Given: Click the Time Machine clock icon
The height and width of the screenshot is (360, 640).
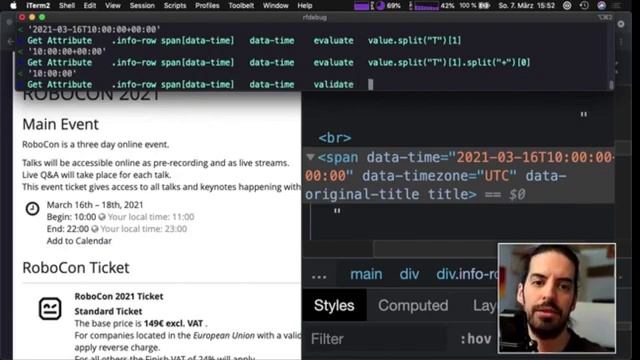Looking at the screenshot, I should point(584,6).
